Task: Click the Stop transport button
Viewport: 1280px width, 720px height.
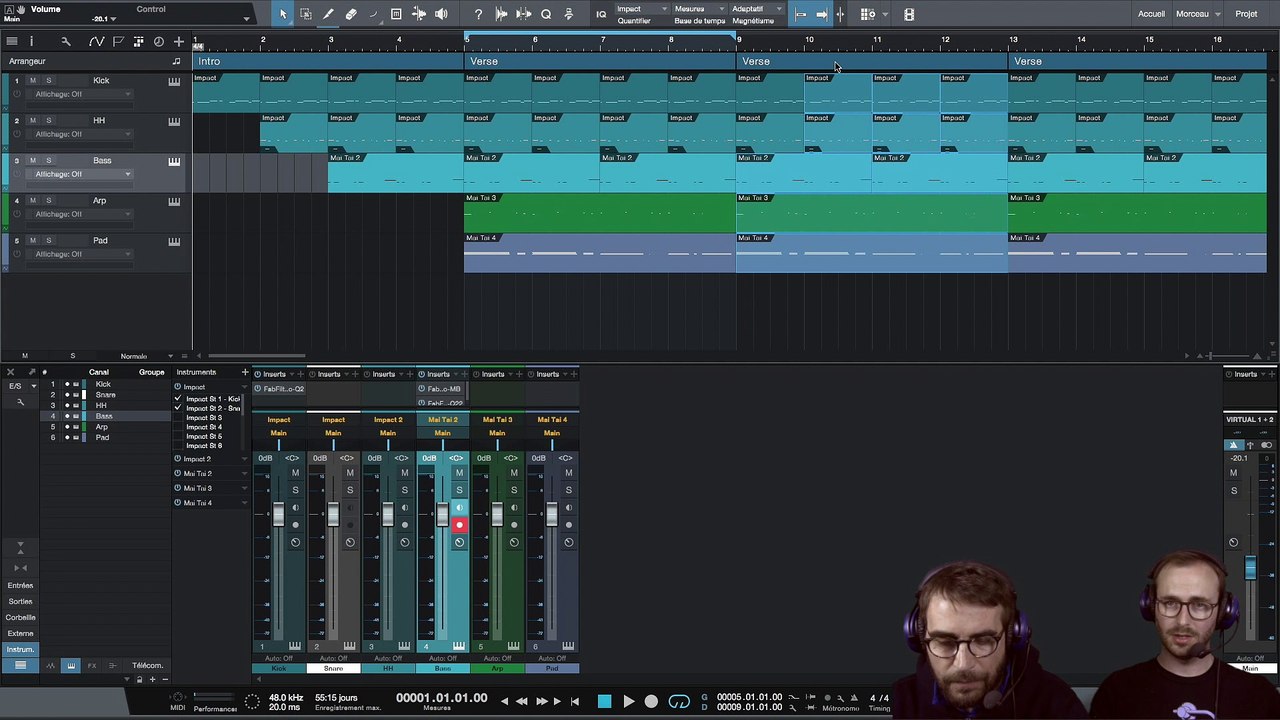Action: click(x=604, y=702)
